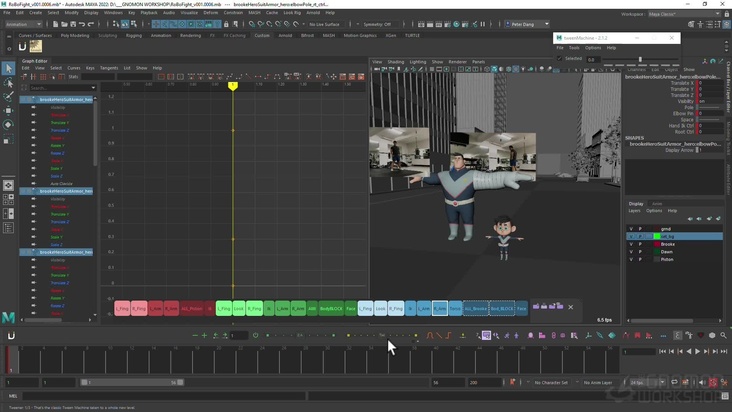
Task: Click the magnet icon above time slider
Action: (x=11, y=335)
